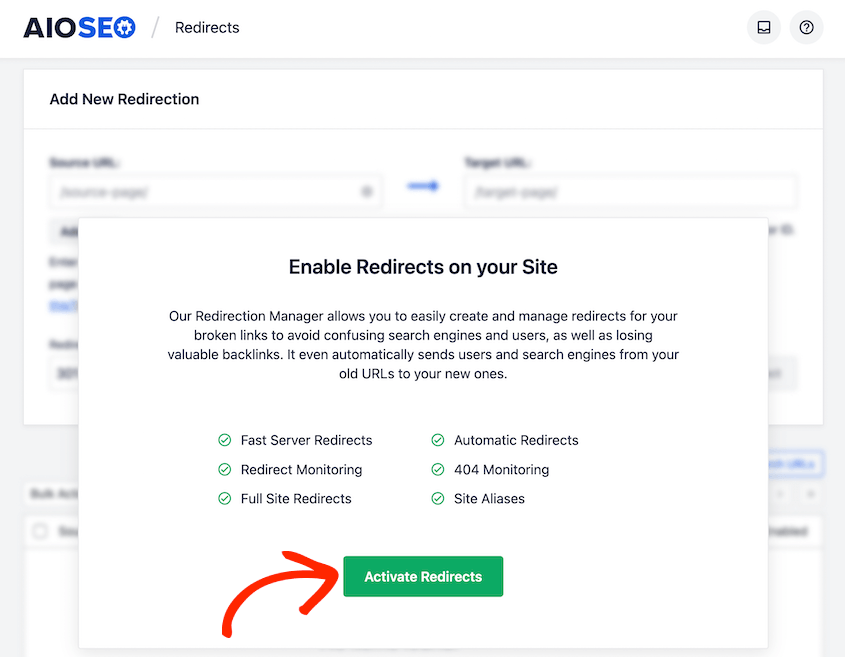Click the Add New Redirection header
The width and height of the screenshot is (845, 657).
pos(124,99)
